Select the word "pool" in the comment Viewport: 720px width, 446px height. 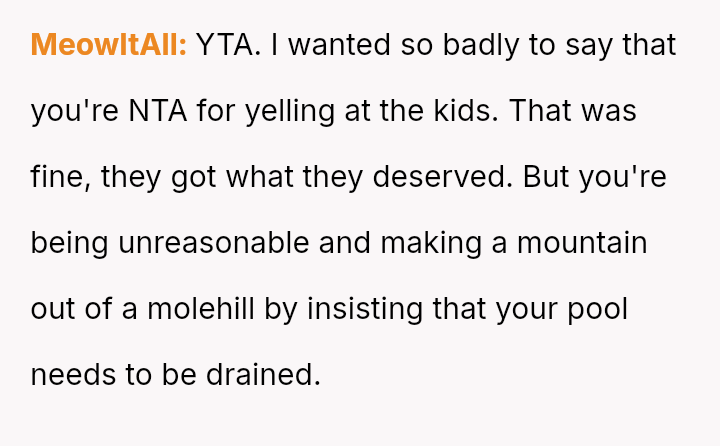(595, 309)
